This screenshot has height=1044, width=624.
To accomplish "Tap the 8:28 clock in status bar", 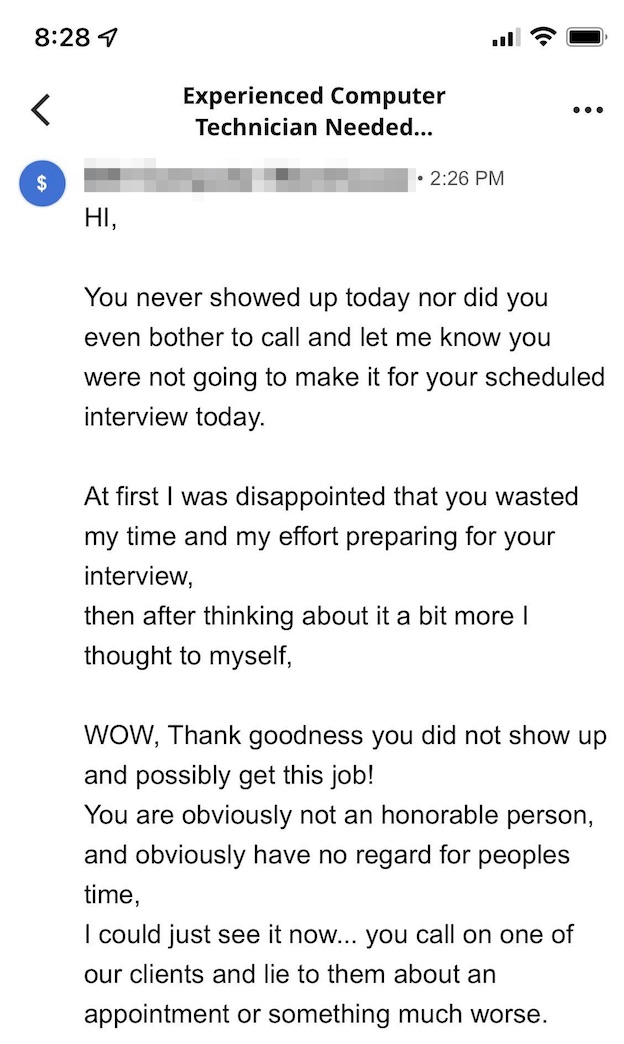I will coord(62,38).
